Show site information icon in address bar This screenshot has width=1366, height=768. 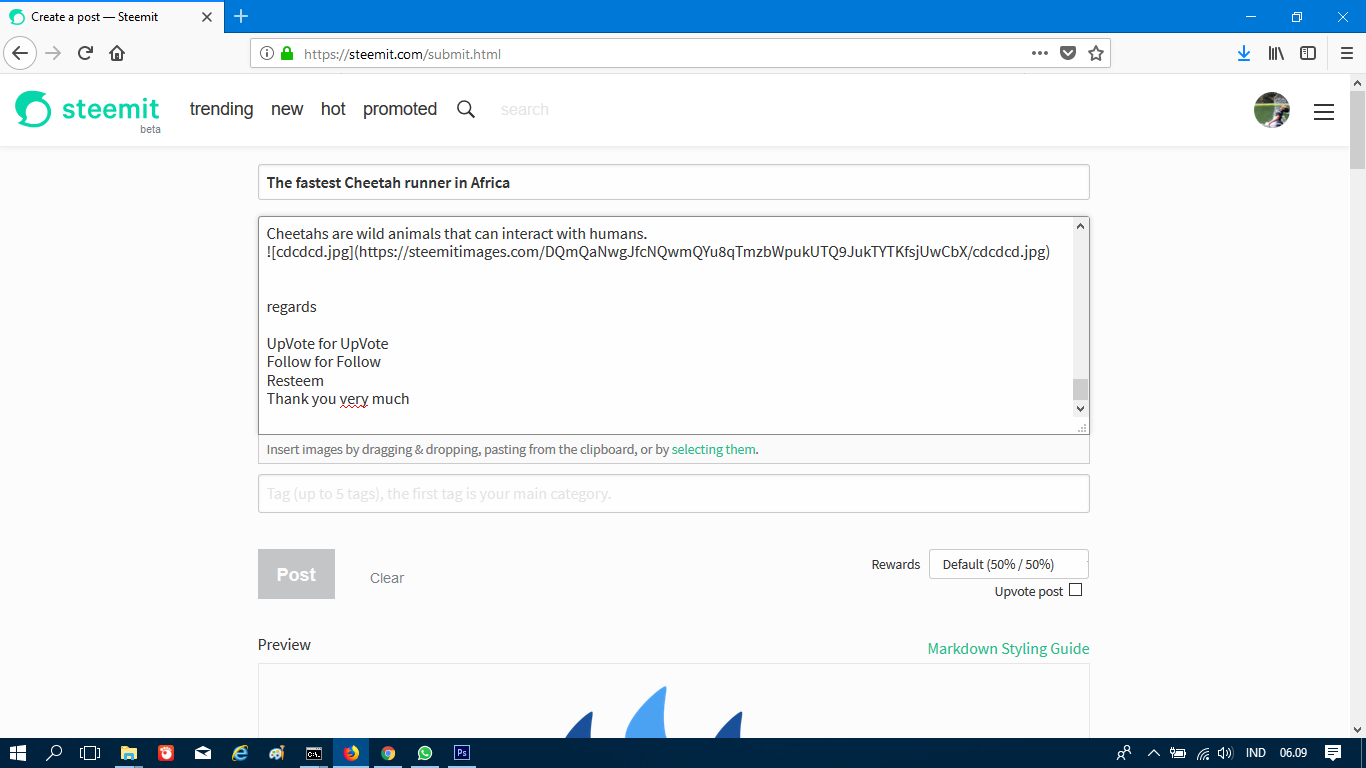coord(266,54)
